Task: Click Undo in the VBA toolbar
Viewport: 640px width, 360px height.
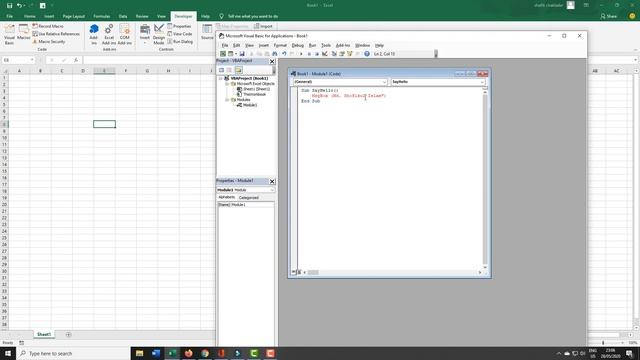Action: coord(284,54)
